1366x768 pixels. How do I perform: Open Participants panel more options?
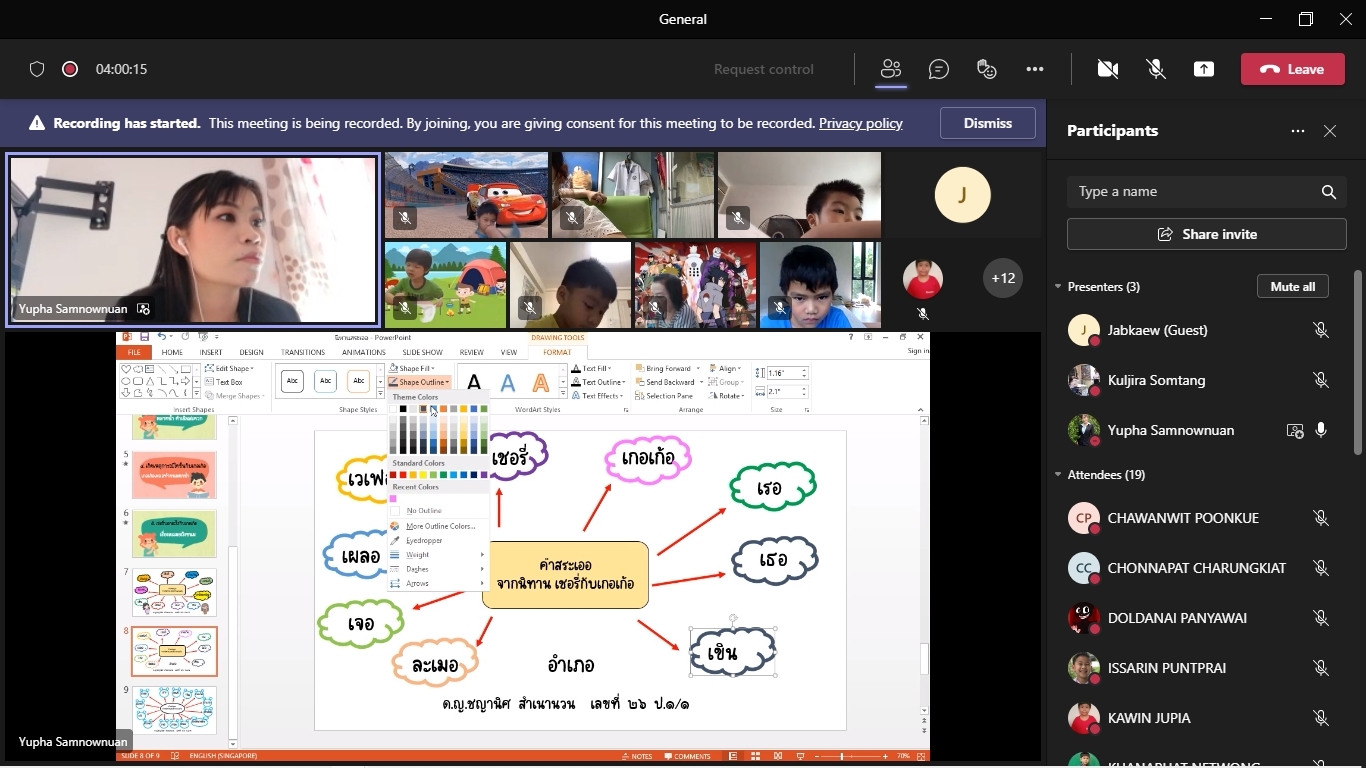(1298, 131)
